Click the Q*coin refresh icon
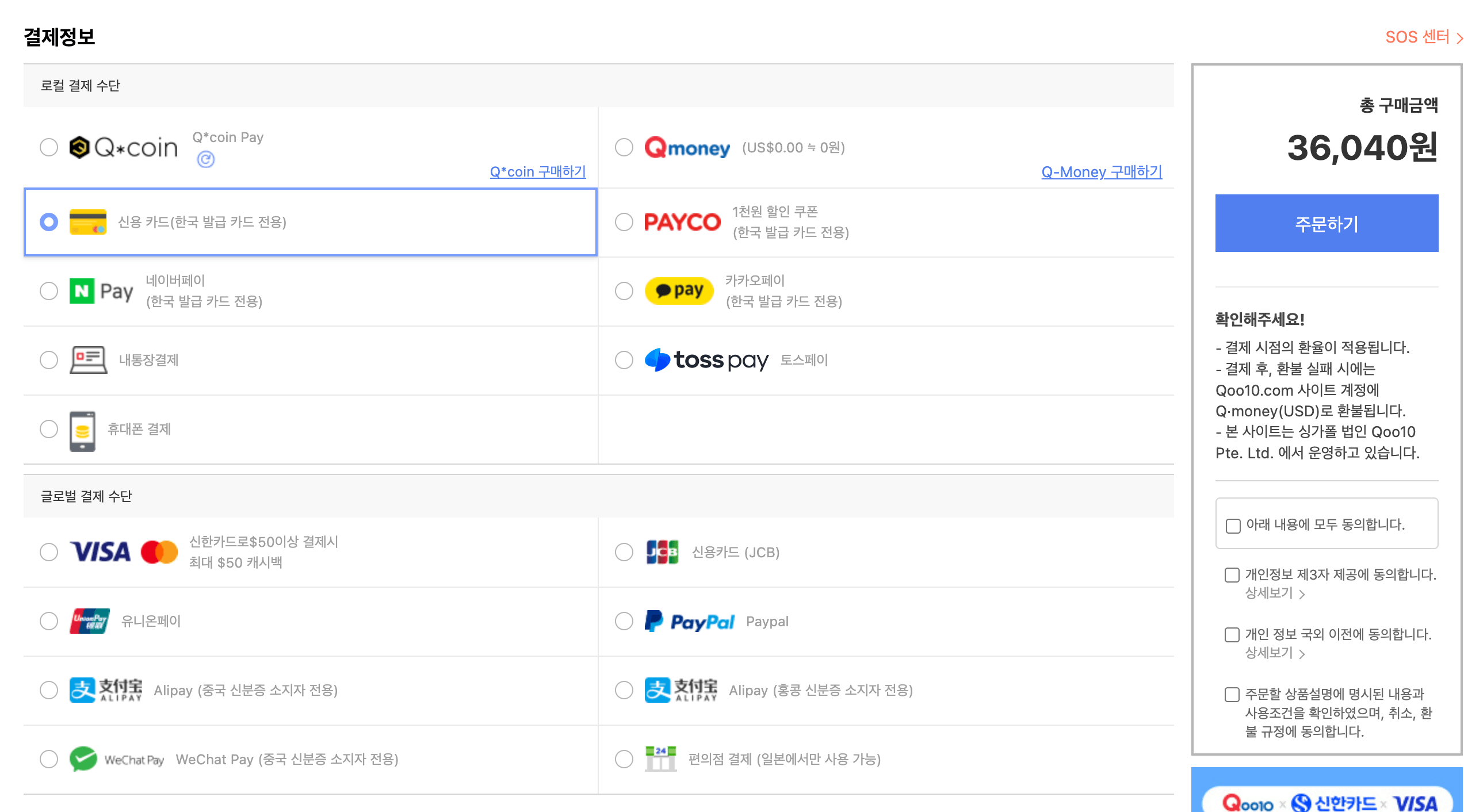1468x812 pixels. tap(205, 159)
